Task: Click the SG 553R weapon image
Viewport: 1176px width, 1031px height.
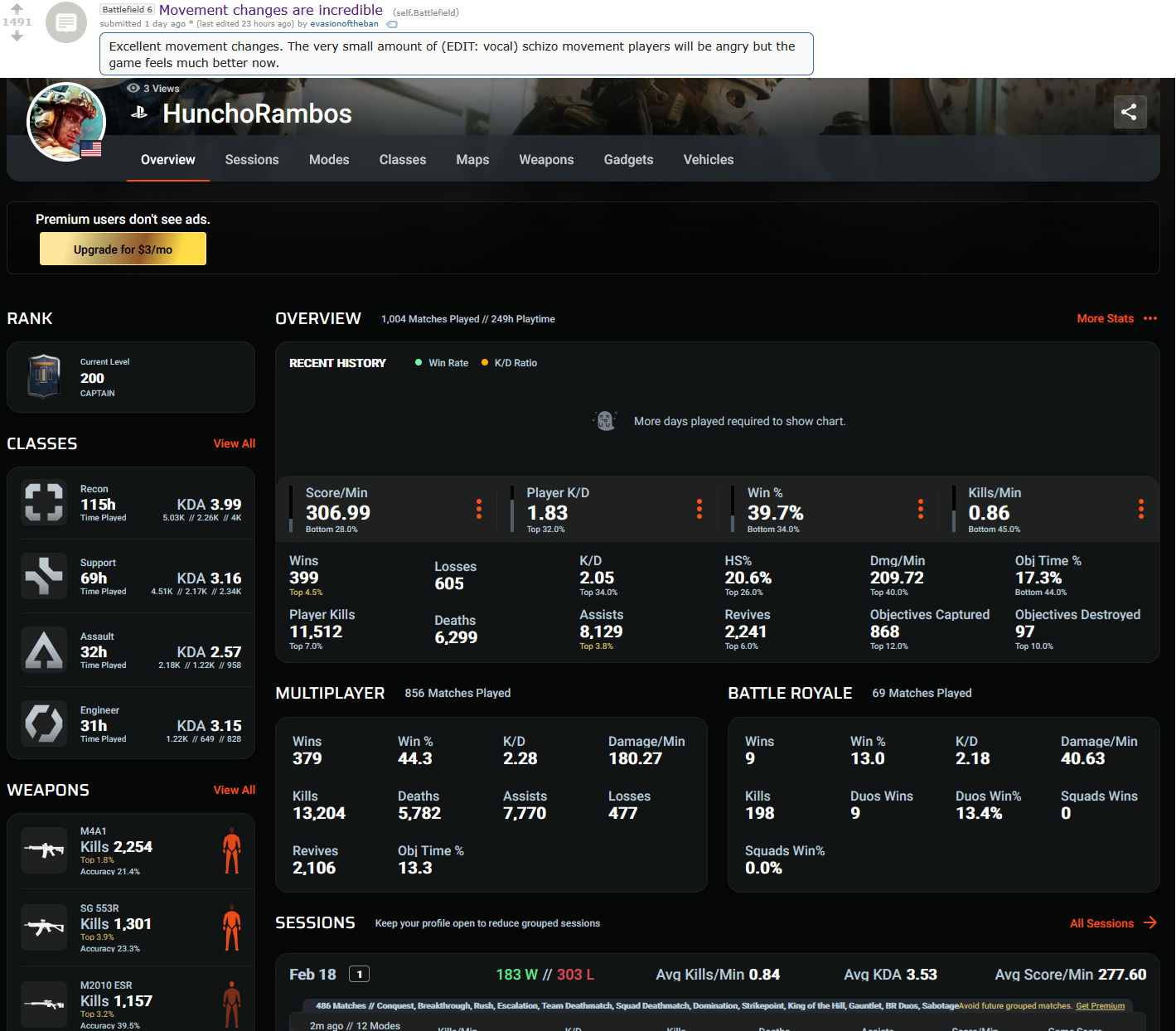Action: tap(44, 927)
